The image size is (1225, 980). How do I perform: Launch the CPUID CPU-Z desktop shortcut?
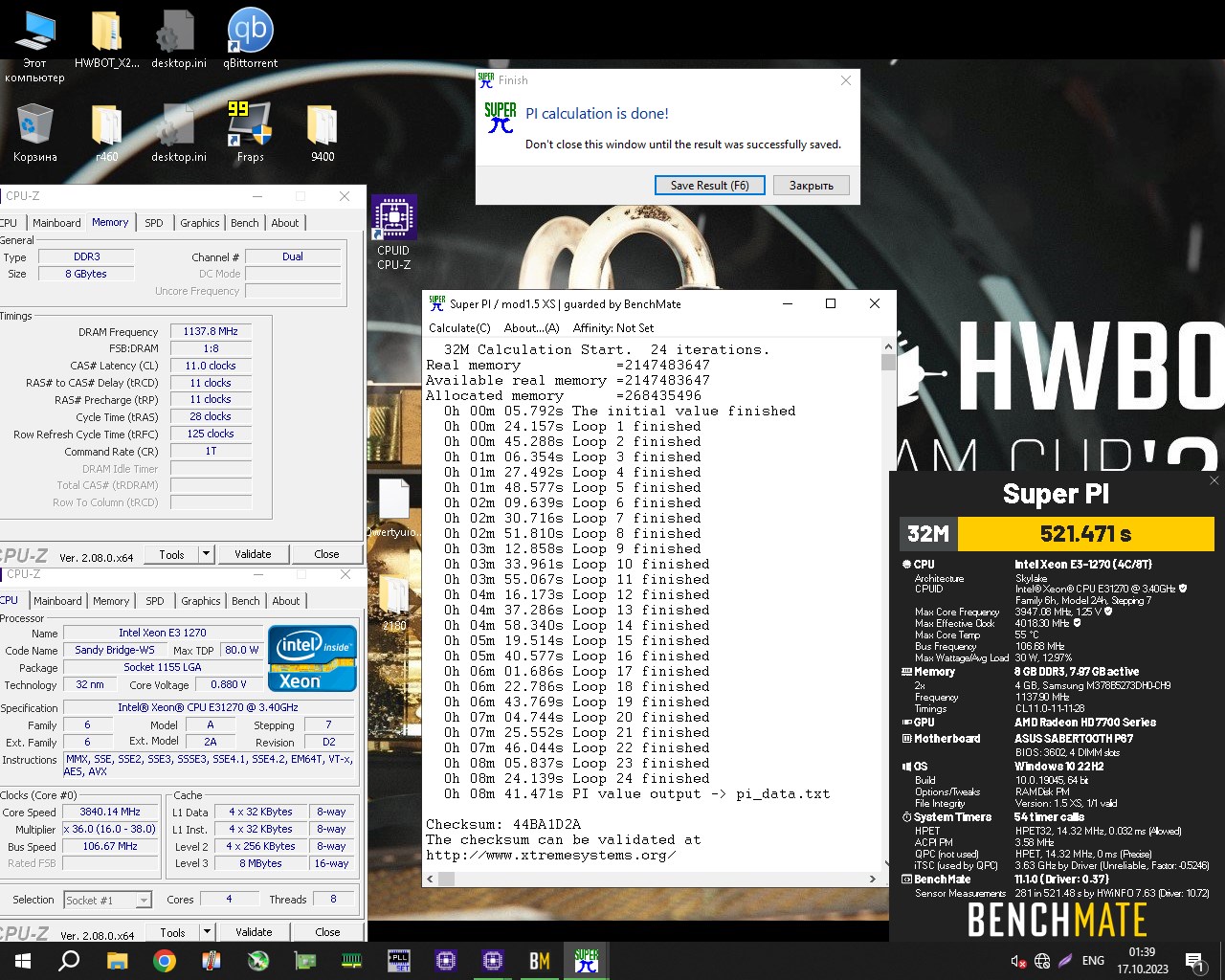393,233
